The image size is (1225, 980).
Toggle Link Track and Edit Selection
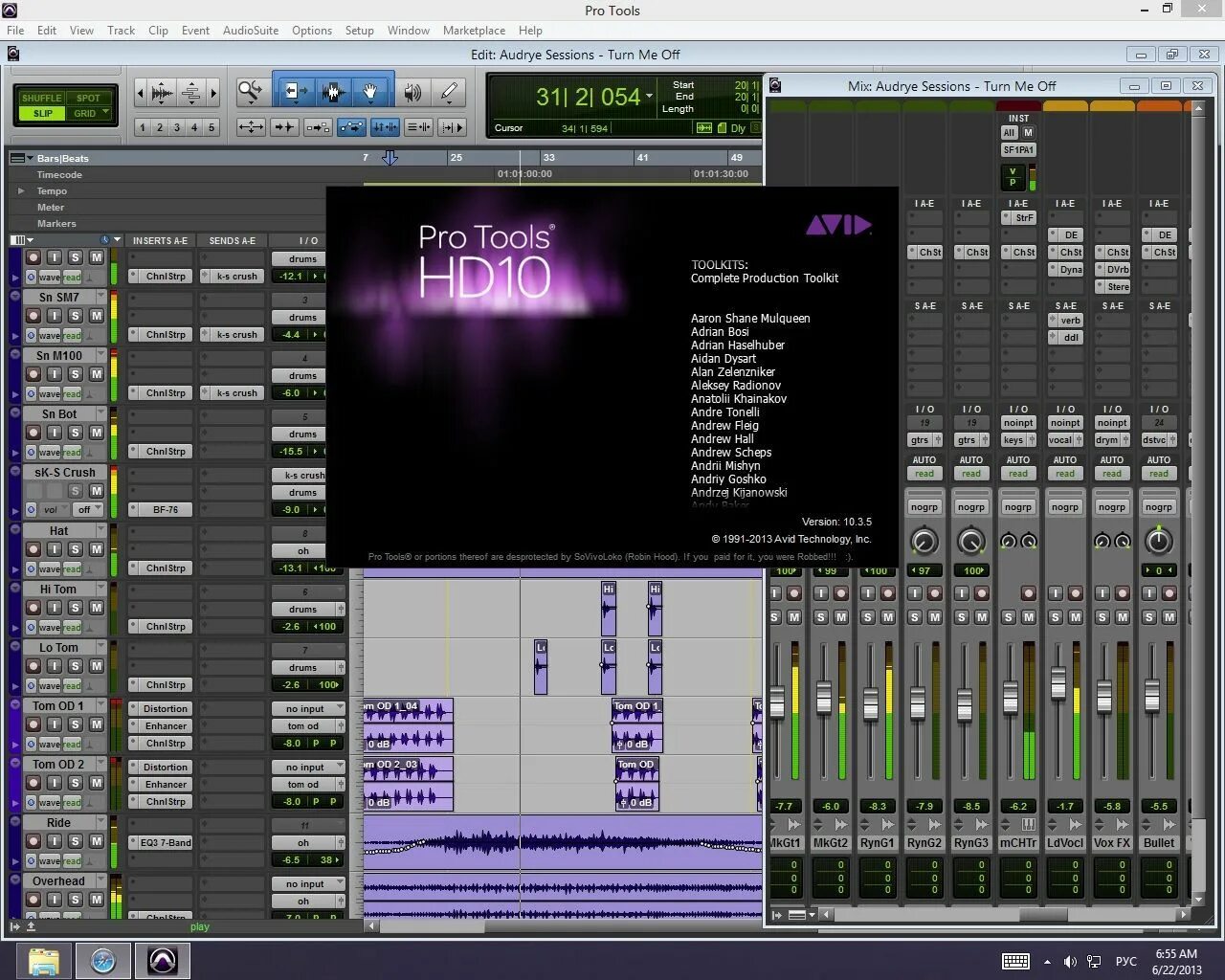click(x=418, y=126)
